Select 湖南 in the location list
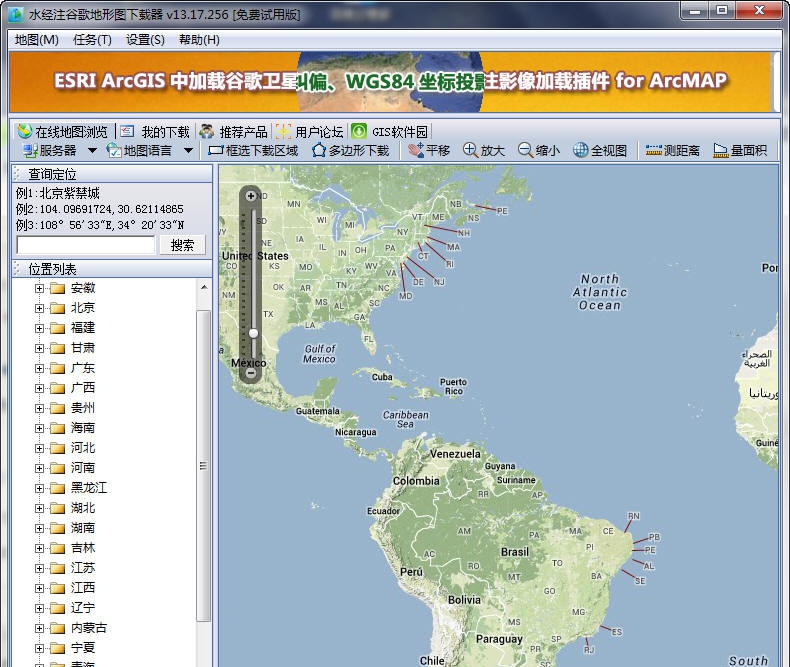Viewport: 790px width, 667px height. pyautogui.click(x=83, y=528)
